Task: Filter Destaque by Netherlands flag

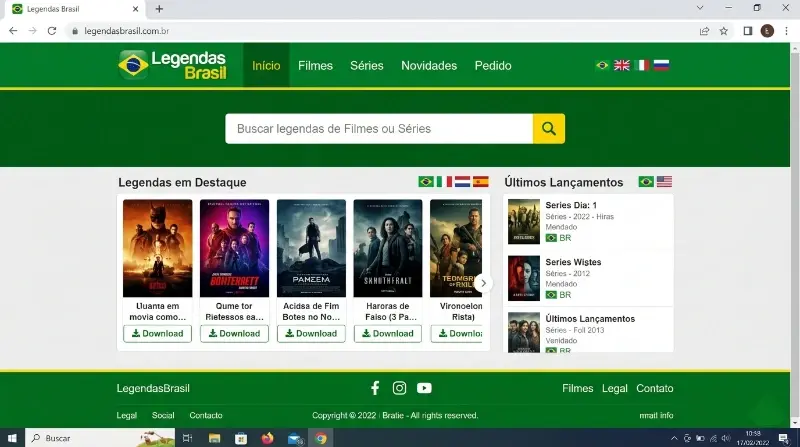Action: 462,182
